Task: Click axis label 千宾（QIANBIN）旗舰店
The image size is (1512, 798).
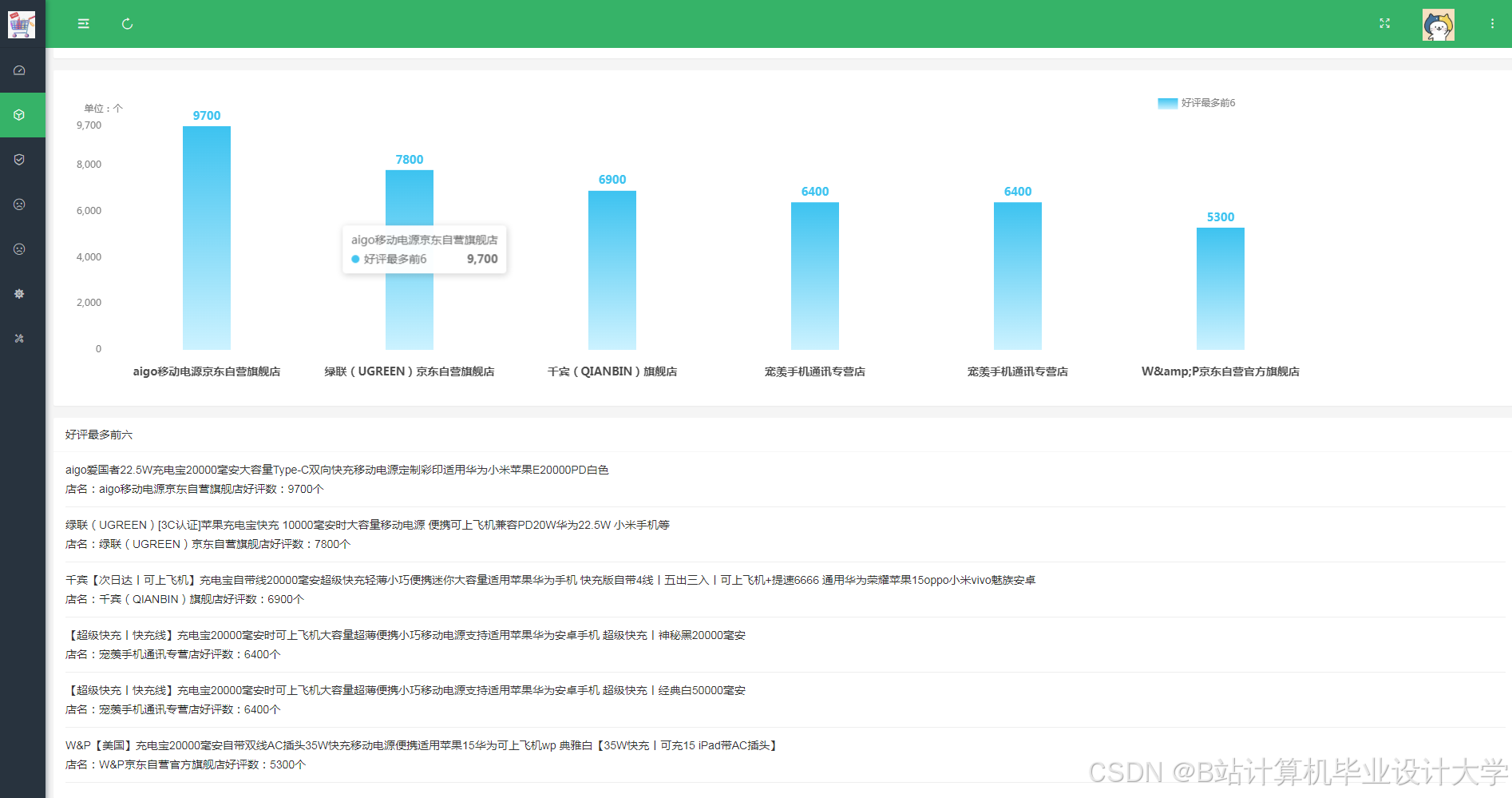Action: point(612,371)
